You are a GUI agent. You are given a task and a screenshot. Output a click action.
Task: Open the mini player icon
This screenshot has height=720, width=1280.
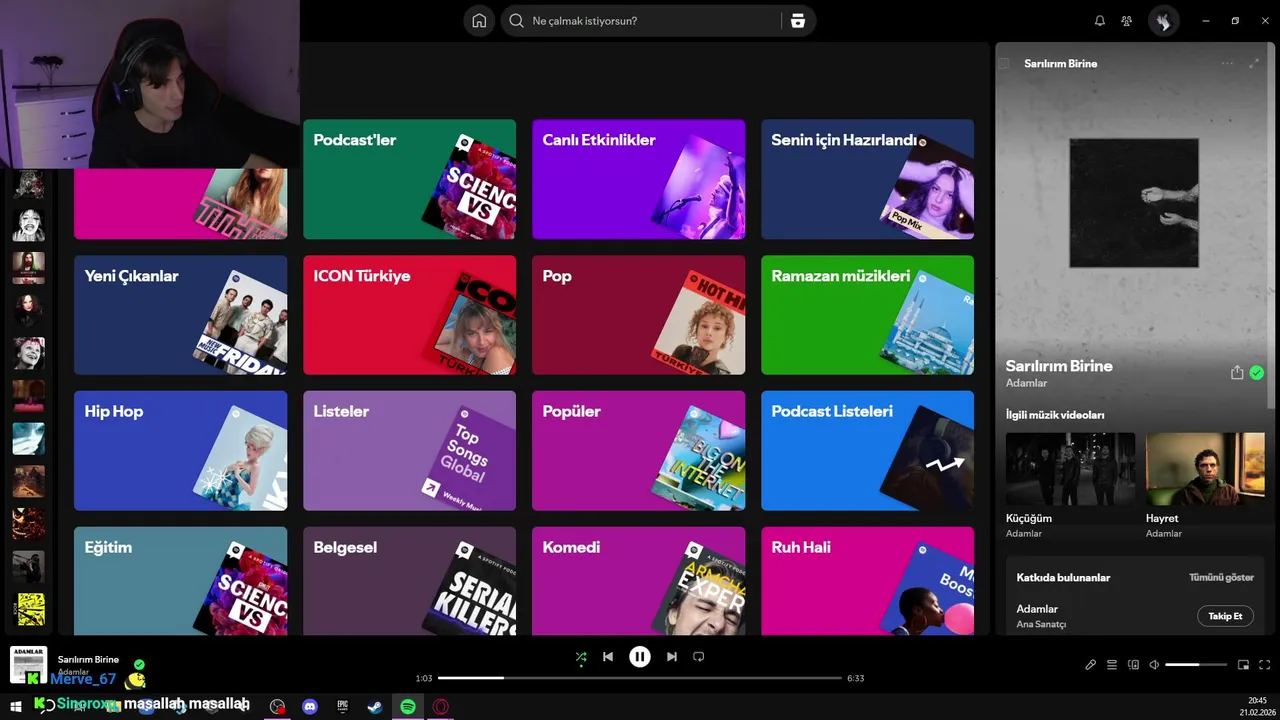[1244, 665]
